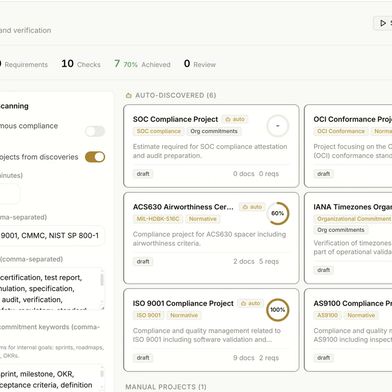Click the MANUAL PROJECTS (1) section header
The image size is (392, 392).
click(166, 387)
